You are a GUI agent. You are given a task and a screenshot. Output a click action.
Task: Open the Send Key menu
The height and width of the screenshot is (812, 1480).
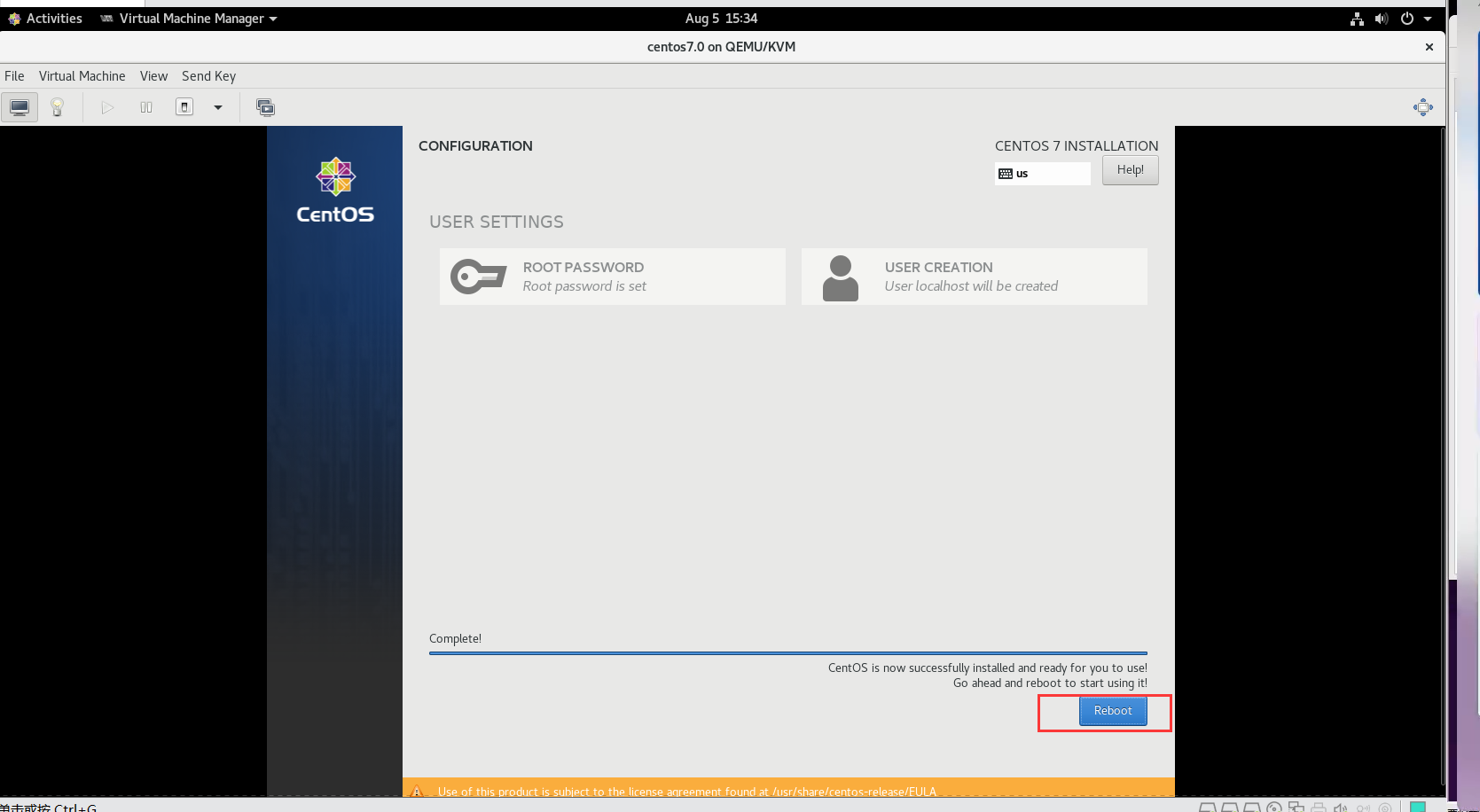coord(209,76)
